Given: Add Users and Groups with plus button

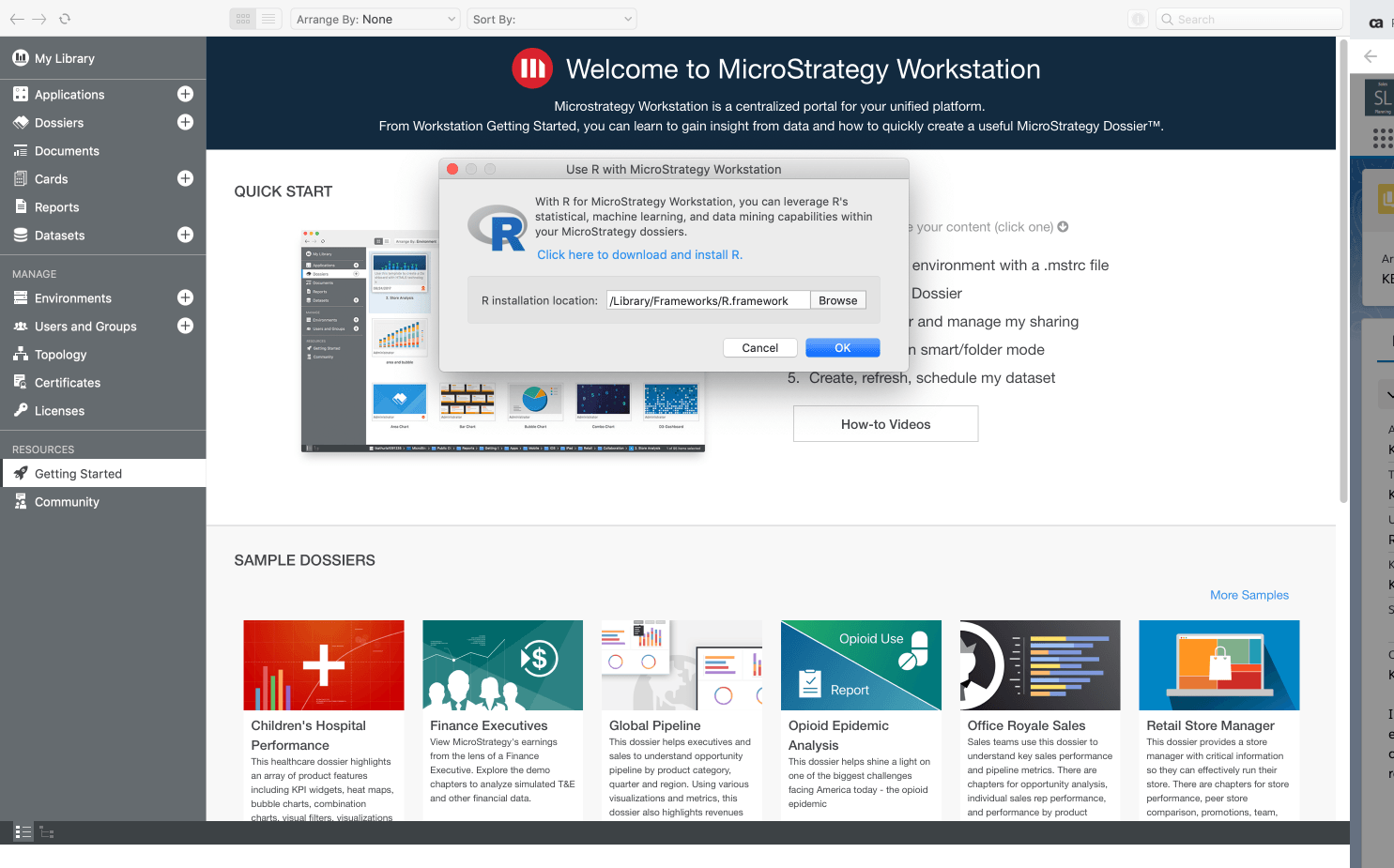Looking at the screenshot, I should (x=186, y=326).
